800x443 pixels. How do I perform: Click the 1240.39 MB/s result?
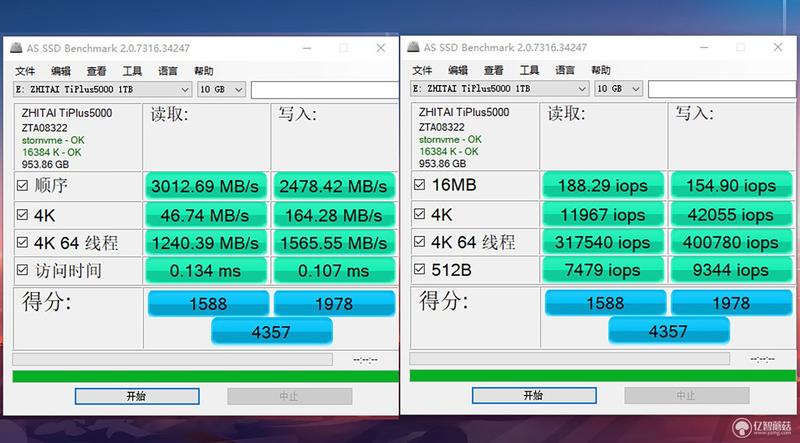point(206,243)
